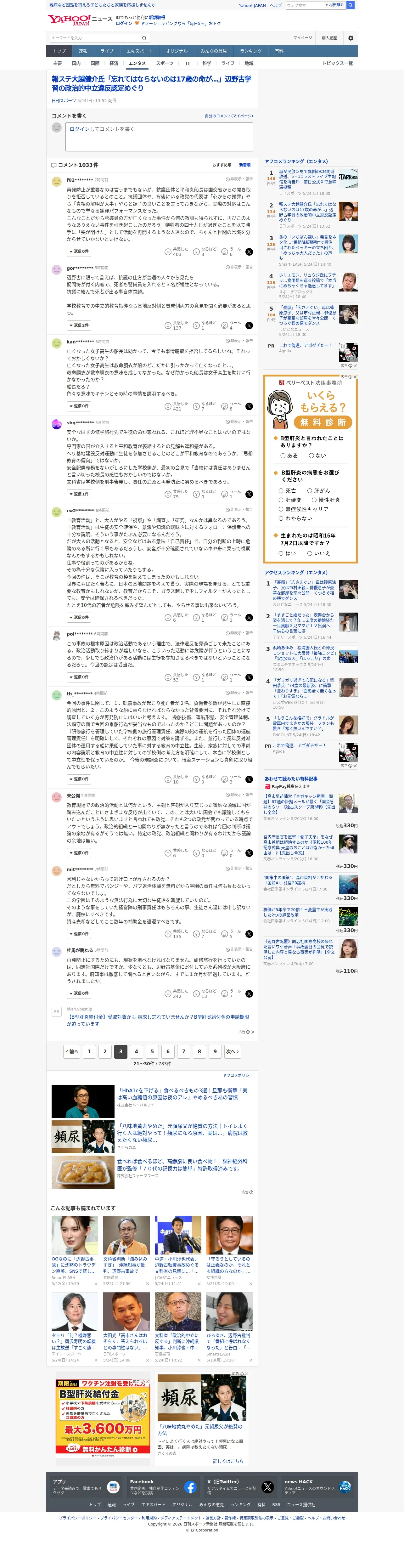Click the keyword search input field
Image resolution: width=404 pixels, height=1568 pixels.
click(x=94, y=38)
